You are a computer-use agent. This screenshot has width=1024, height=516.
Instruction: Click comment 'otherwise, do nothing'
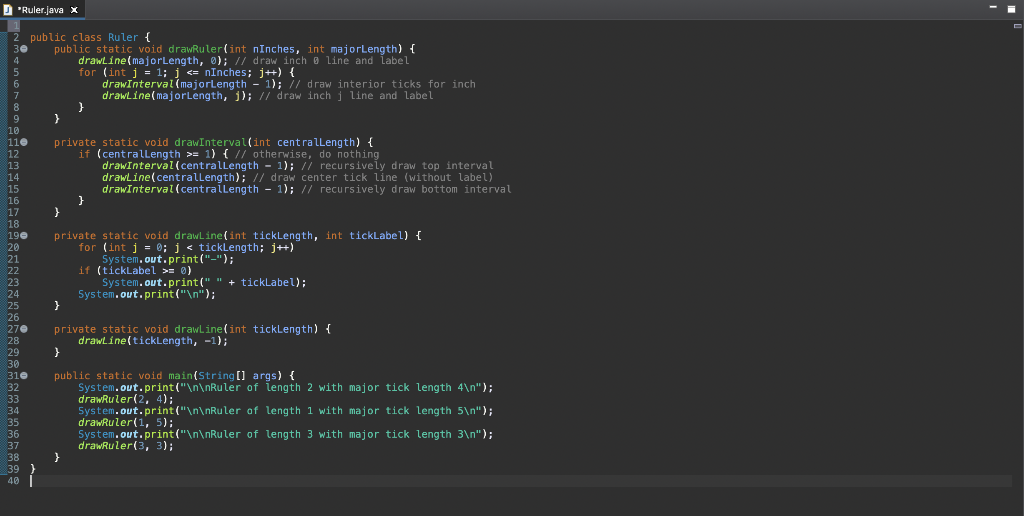pos(307,154)
